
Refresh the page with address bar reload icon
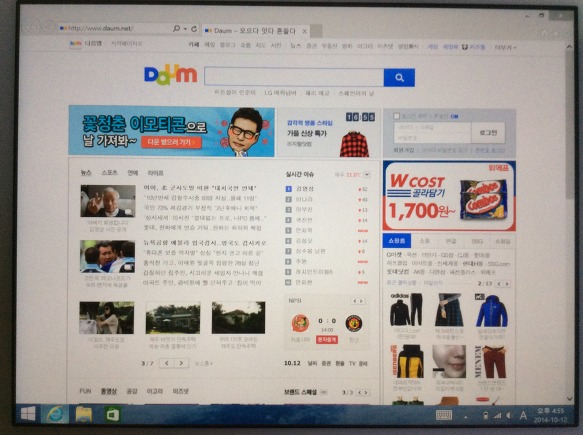[x=194, y=29]
